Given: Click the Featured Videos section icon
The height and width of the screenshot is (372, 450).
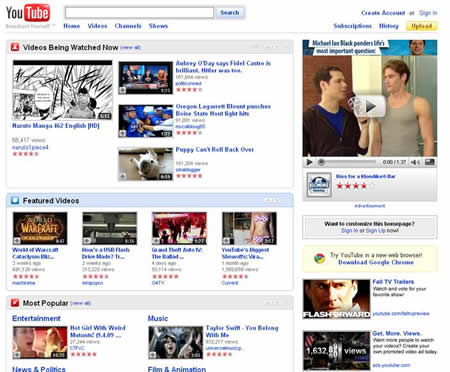Looking at the screenshot, I should point(15,200).
